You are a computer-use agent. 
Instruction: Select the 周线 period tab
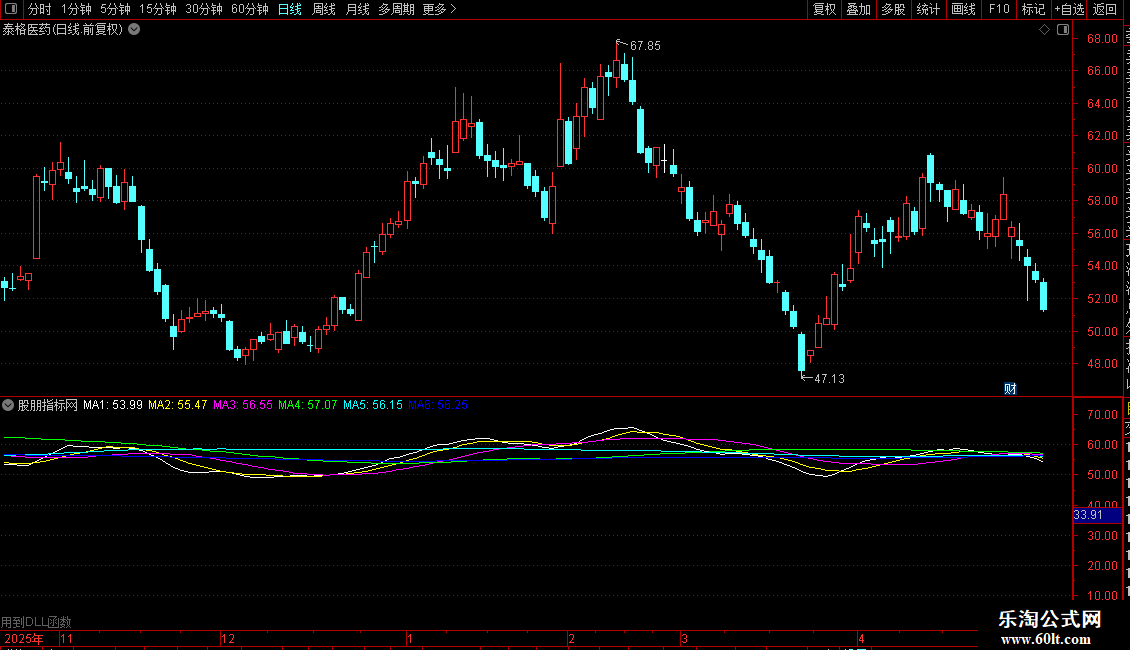pos(324,9)
